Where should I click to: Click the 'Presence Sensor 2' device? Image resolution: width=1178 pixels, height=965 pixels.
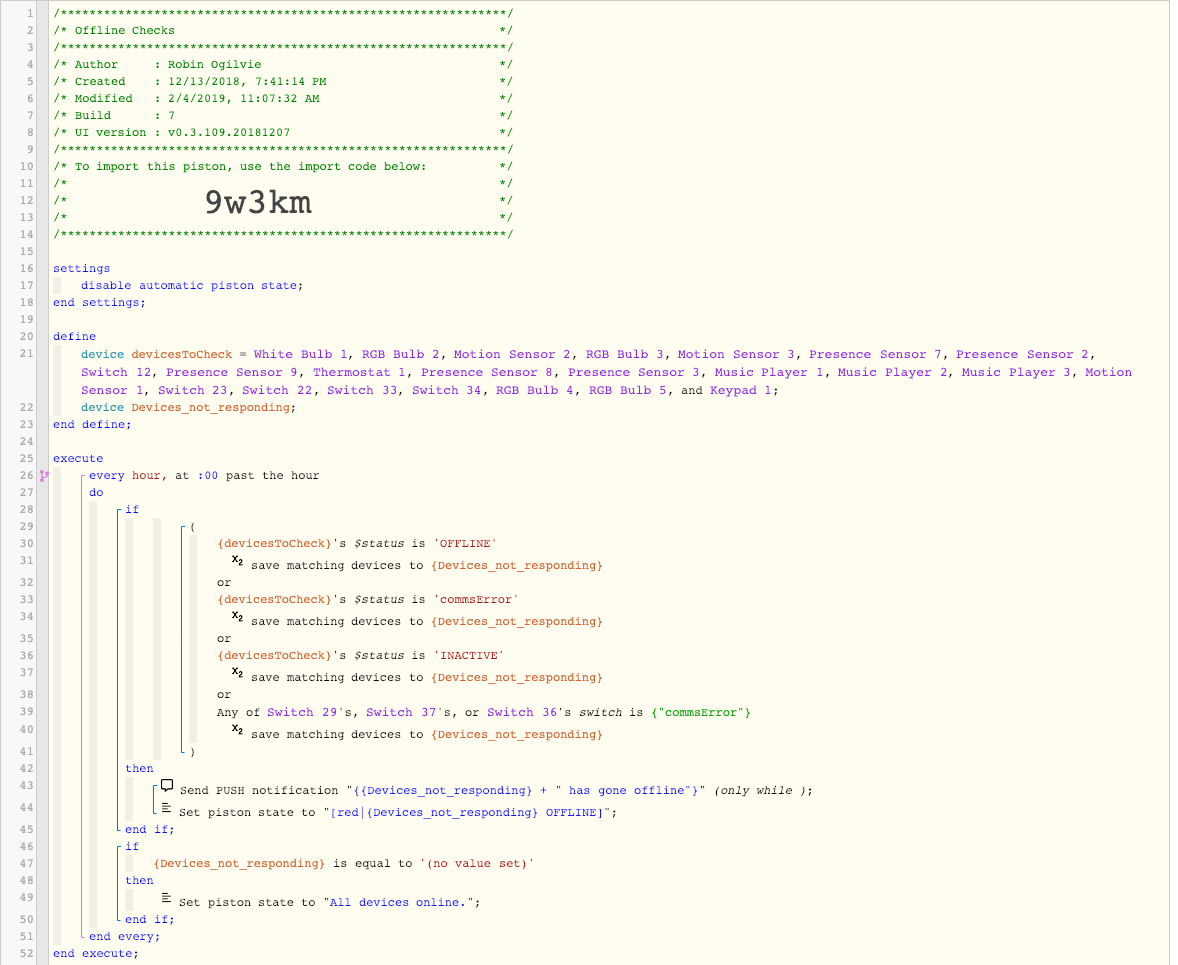[x=1022, y=355]
